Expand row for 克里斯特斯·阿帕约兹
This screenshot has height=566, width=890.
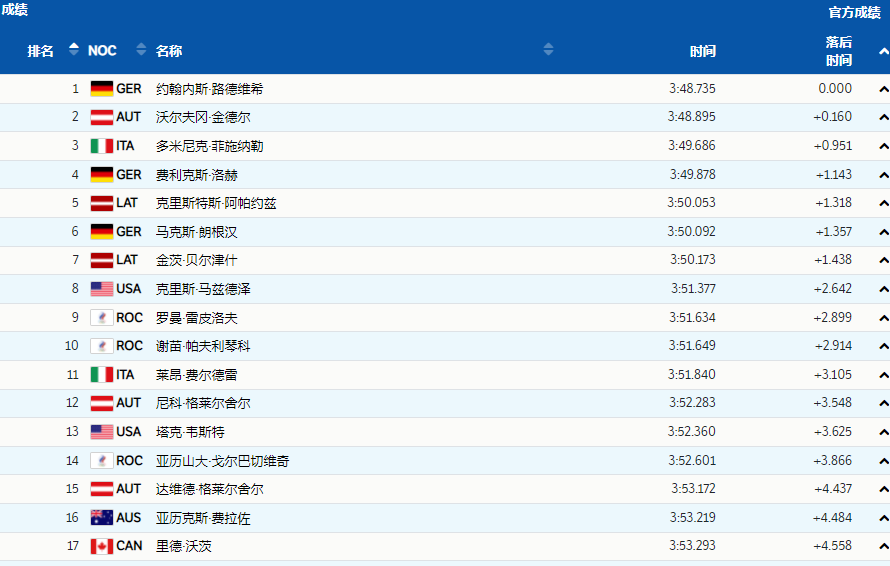883,203
